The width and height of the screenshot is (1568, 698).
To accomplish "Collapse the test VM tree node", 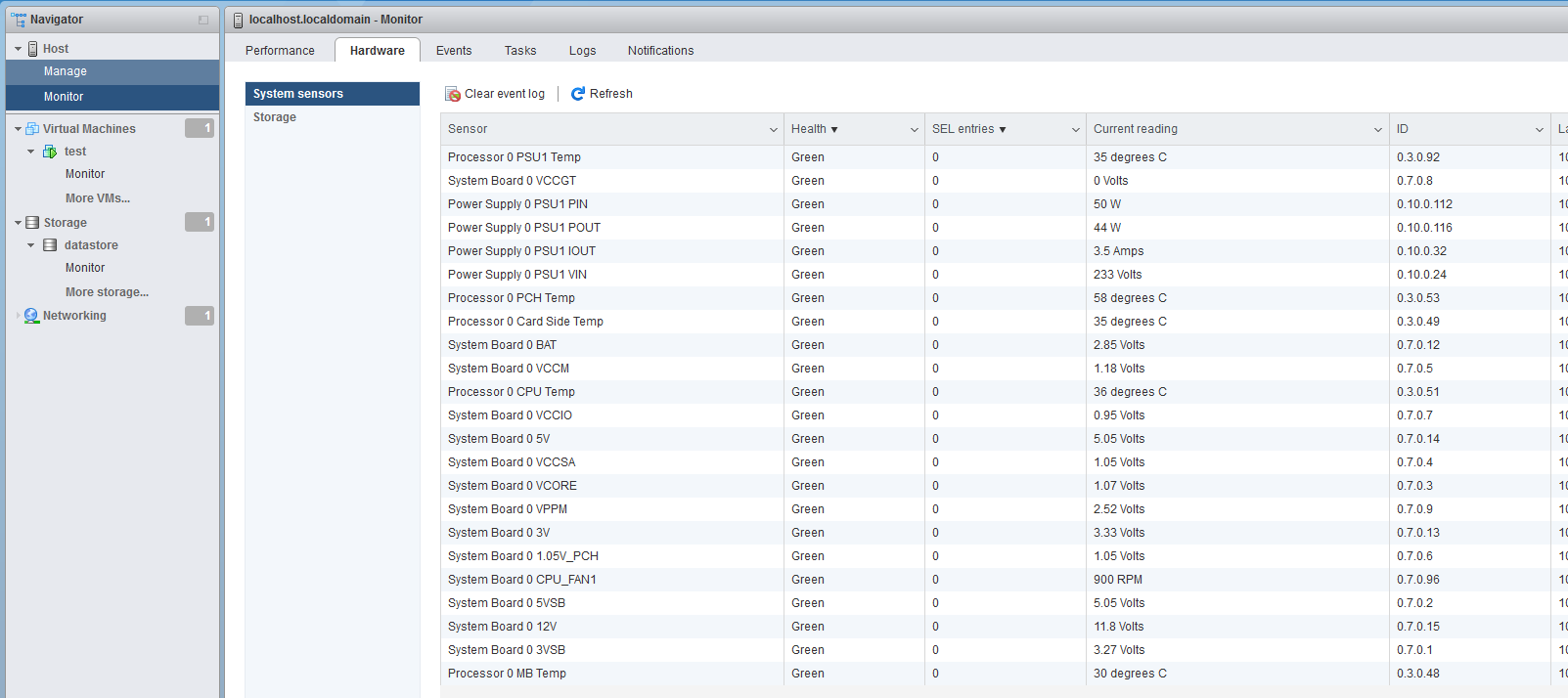I will (x=31, y=152).
